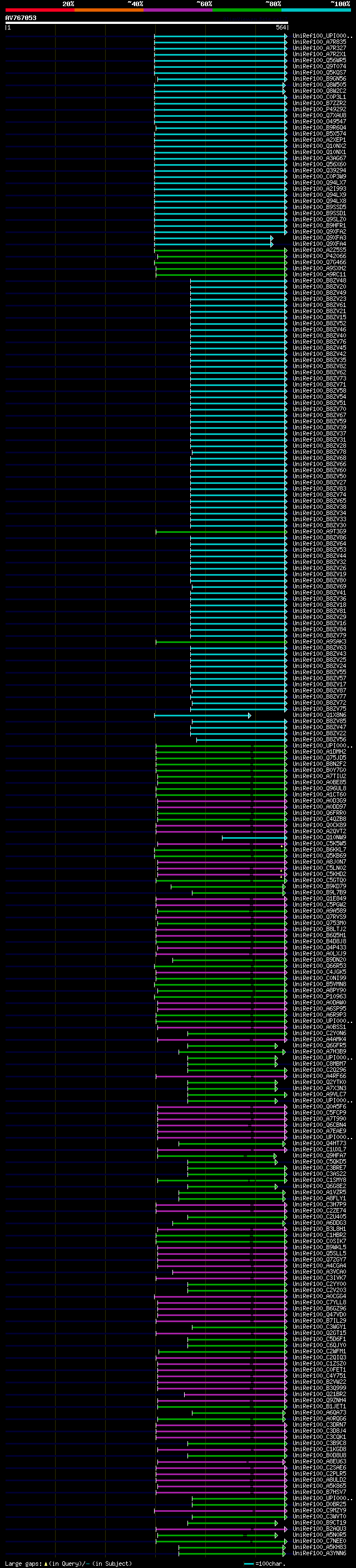Click the orange ~40% identity legend segment
This screenshot has width=356, height=1568.
pos(109,10)
